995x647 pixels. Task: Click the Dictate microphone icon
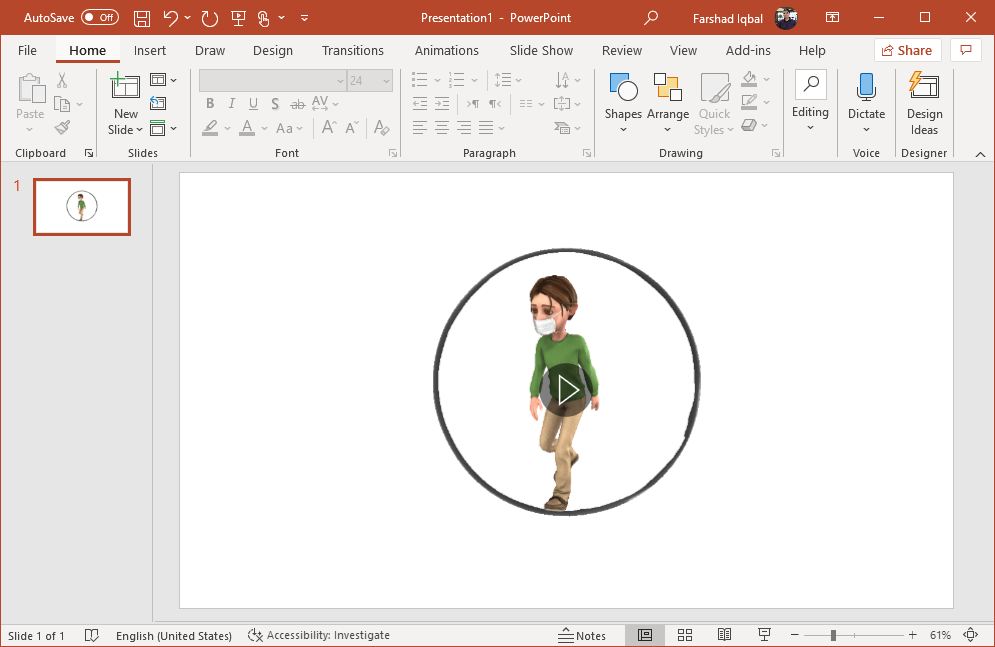click(866, 88)
